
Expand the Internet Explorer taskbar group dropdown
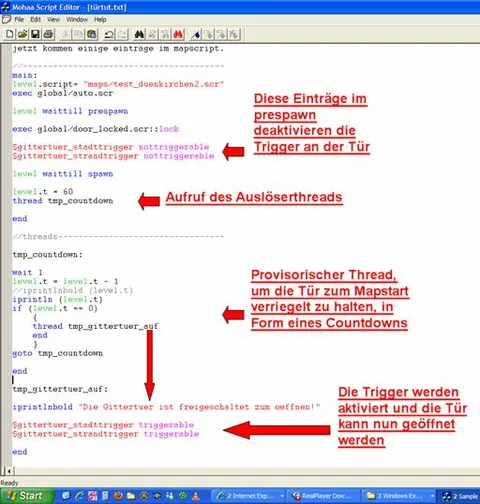[282, 496]
